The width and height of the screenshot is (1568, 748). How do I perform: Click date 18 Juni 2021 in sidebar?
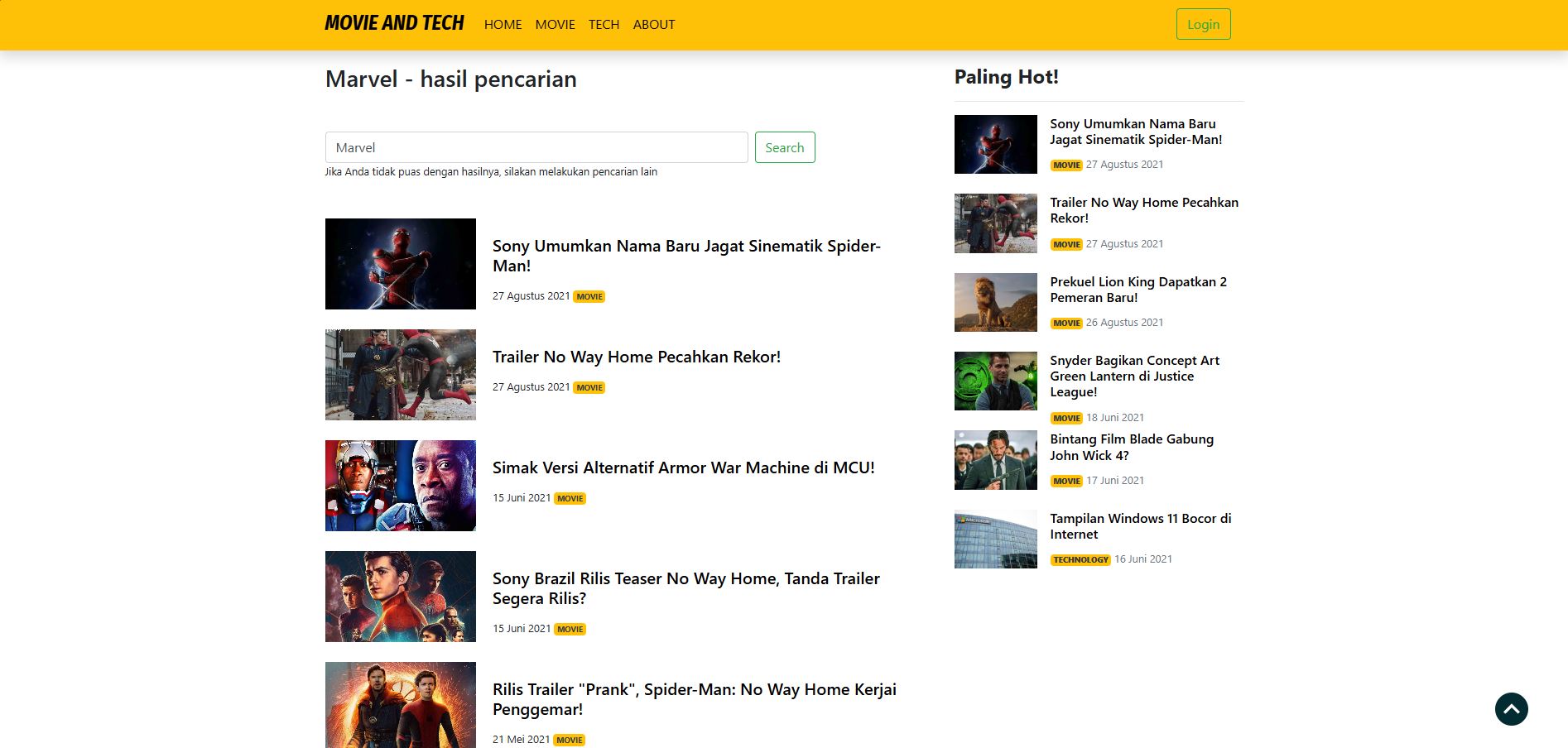[1115, 418]
